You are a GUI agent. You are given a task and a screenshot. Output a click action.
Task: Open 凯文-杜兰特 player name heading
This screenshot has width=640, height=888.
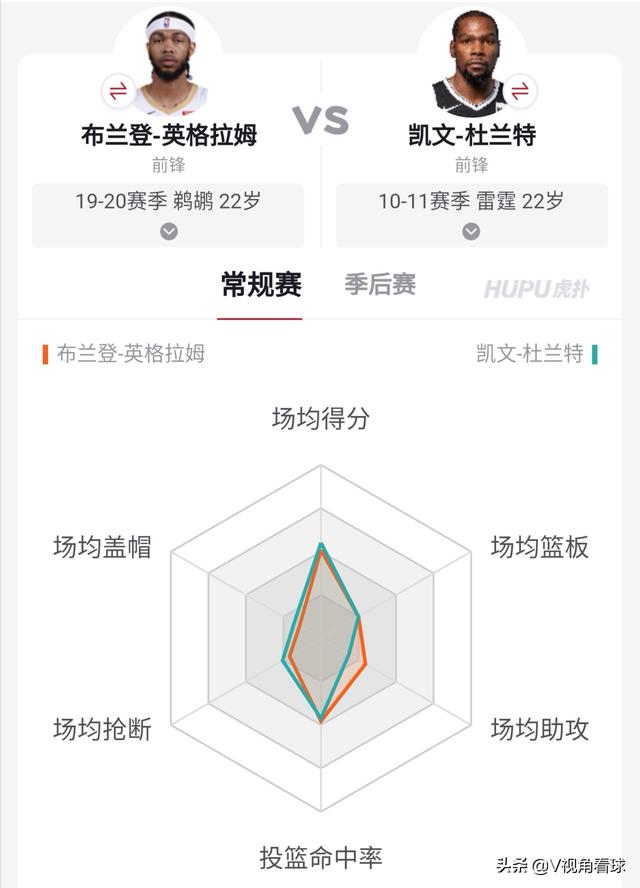point(472,135)
